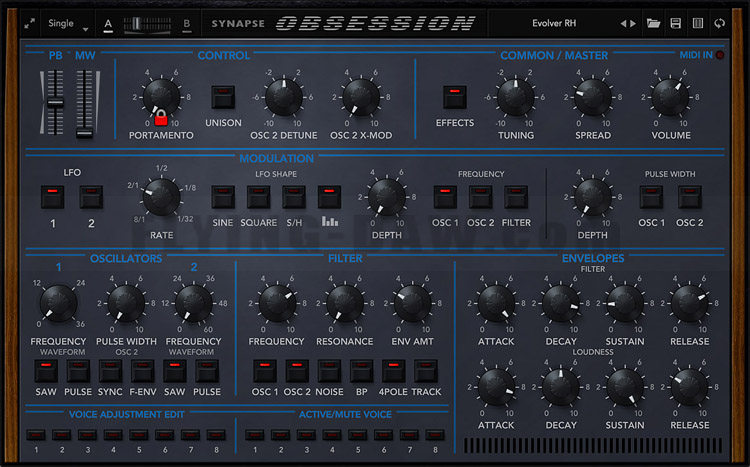Screen dimensions: 750x467
Task: Enable LFO frequency modulation for FILTER
Action: 516,197
